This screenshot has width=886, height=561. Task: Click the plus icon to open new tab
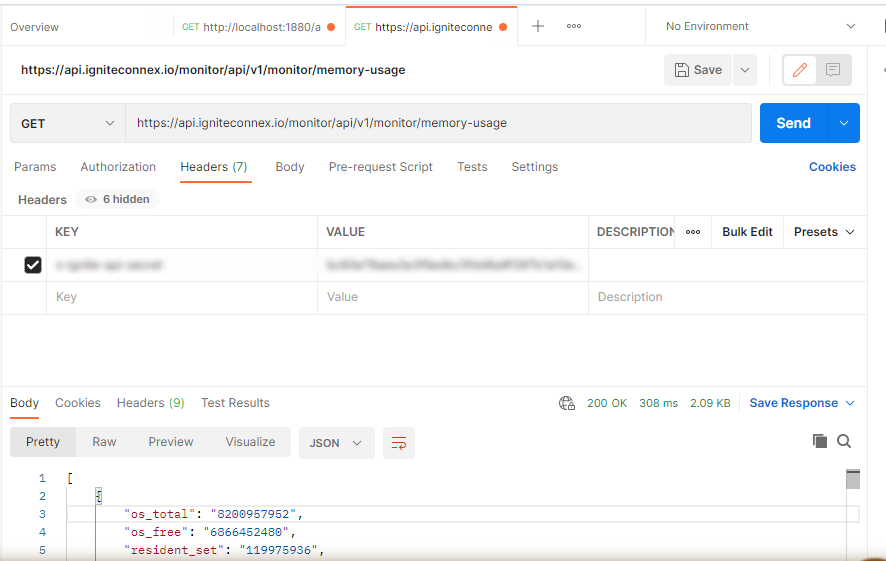click(538, 26)
